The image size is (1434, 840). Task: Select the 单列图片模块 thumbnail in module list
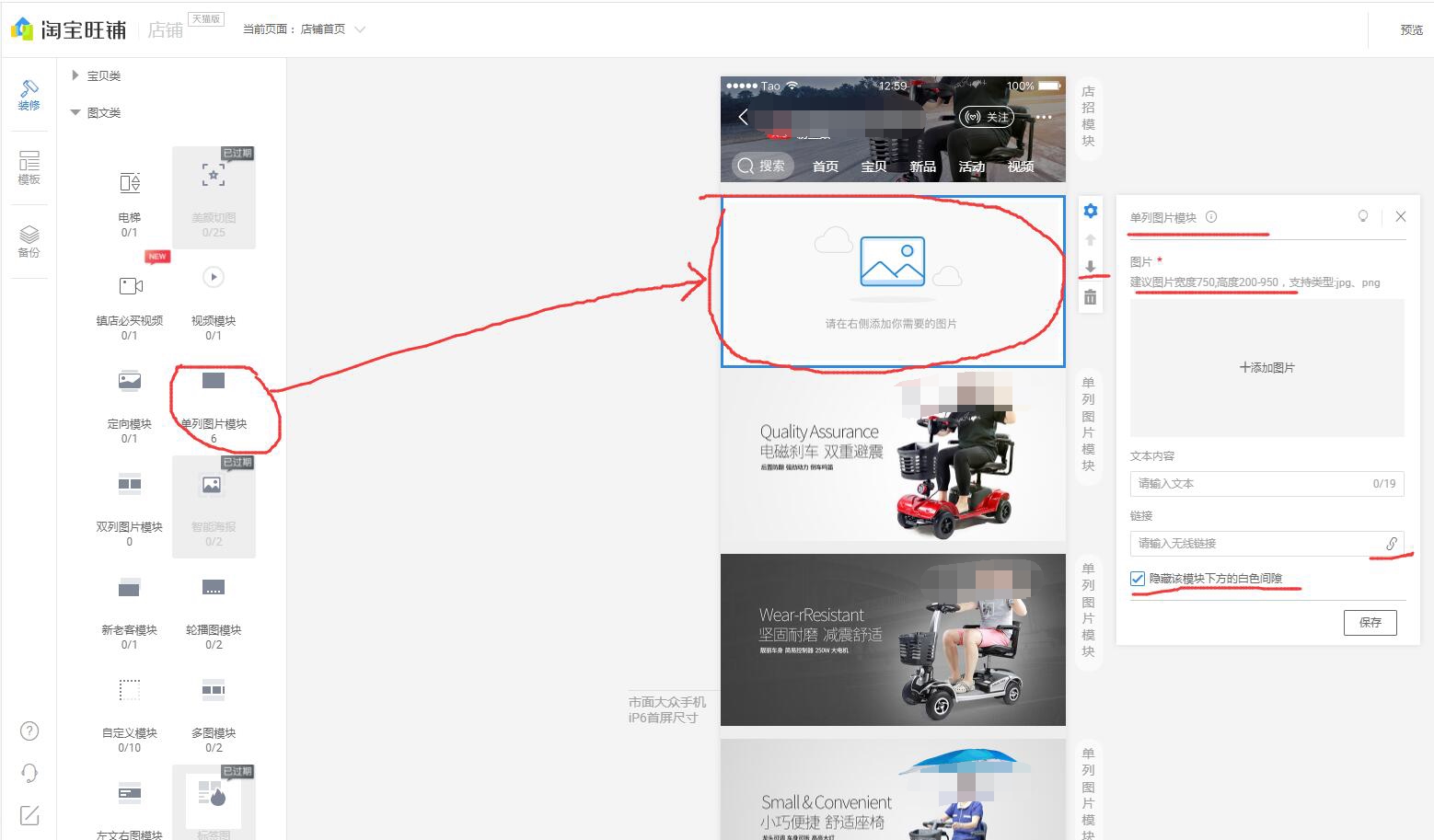coord(214,380)
